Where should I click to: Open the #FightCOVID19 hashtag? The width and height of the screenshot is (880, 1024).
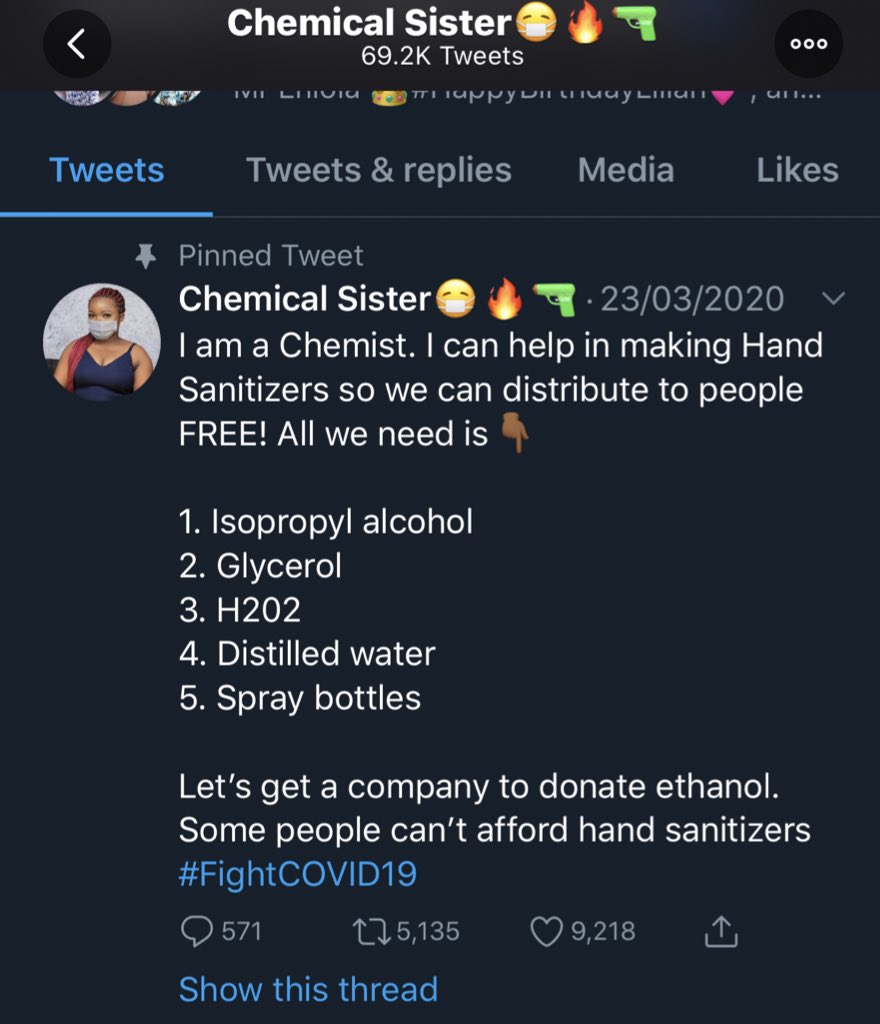[x=297, y=875]
